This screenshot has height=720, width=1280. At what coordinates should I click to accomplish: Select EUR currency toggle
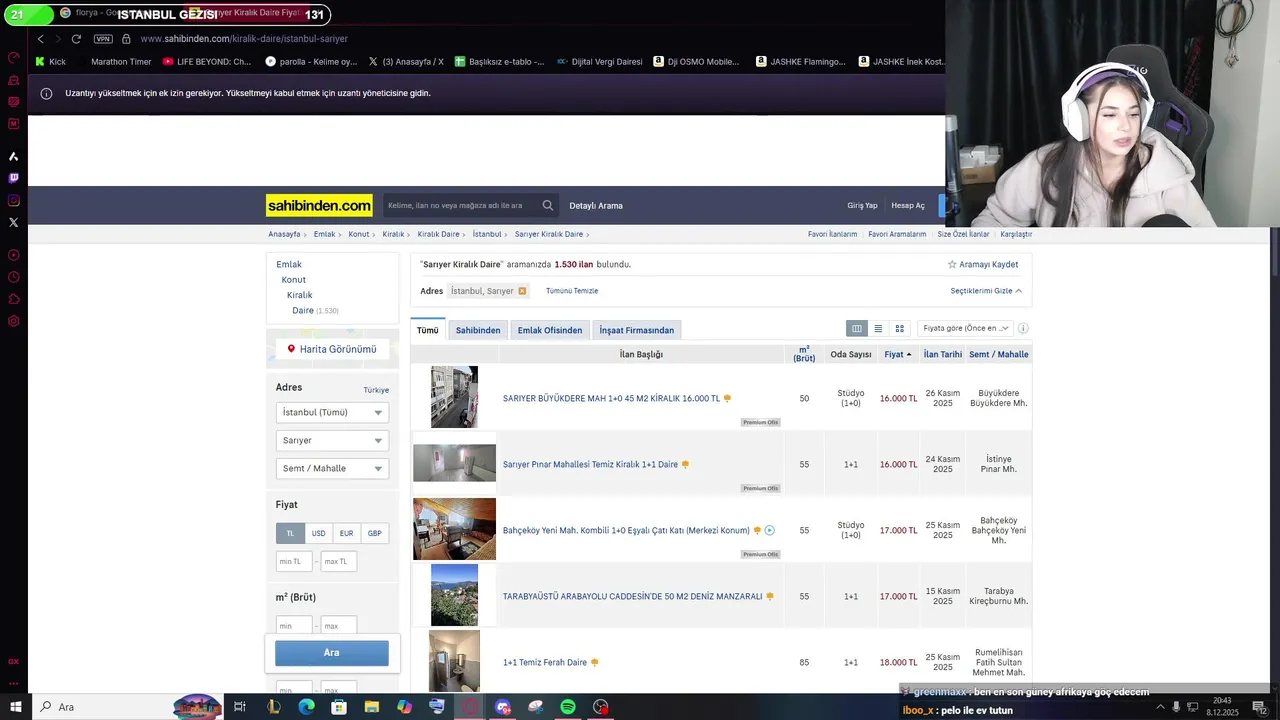[346, 533]
